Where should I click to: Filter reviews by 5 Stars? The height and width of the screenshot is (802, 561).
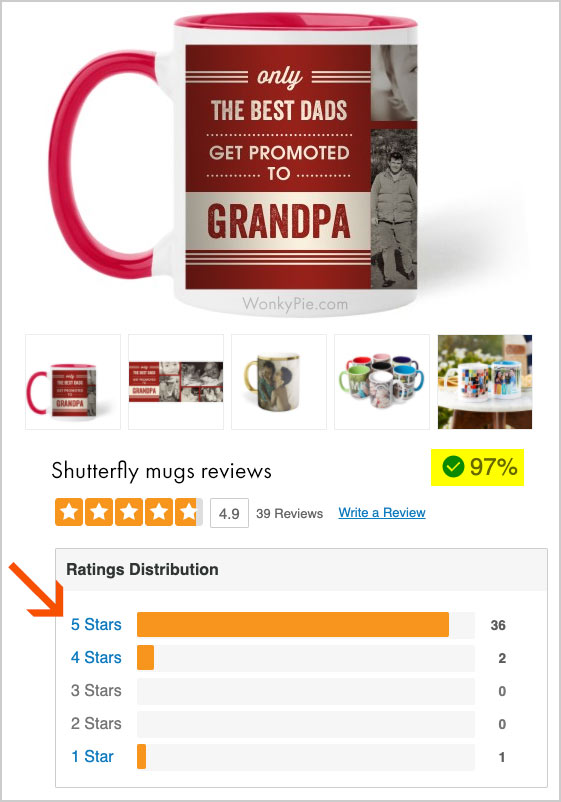coord(96,625)
